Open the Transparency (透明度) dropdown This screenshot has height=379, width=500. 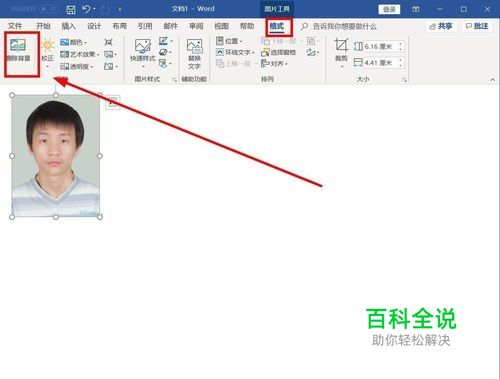77,66
